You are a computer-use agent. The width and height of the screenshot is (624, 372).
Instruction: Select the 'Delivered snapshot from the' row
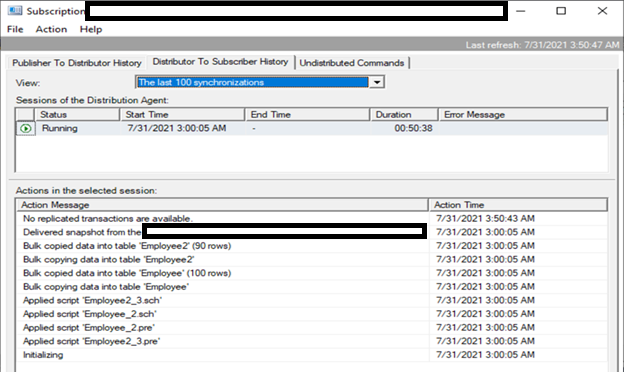pos(312,232)
